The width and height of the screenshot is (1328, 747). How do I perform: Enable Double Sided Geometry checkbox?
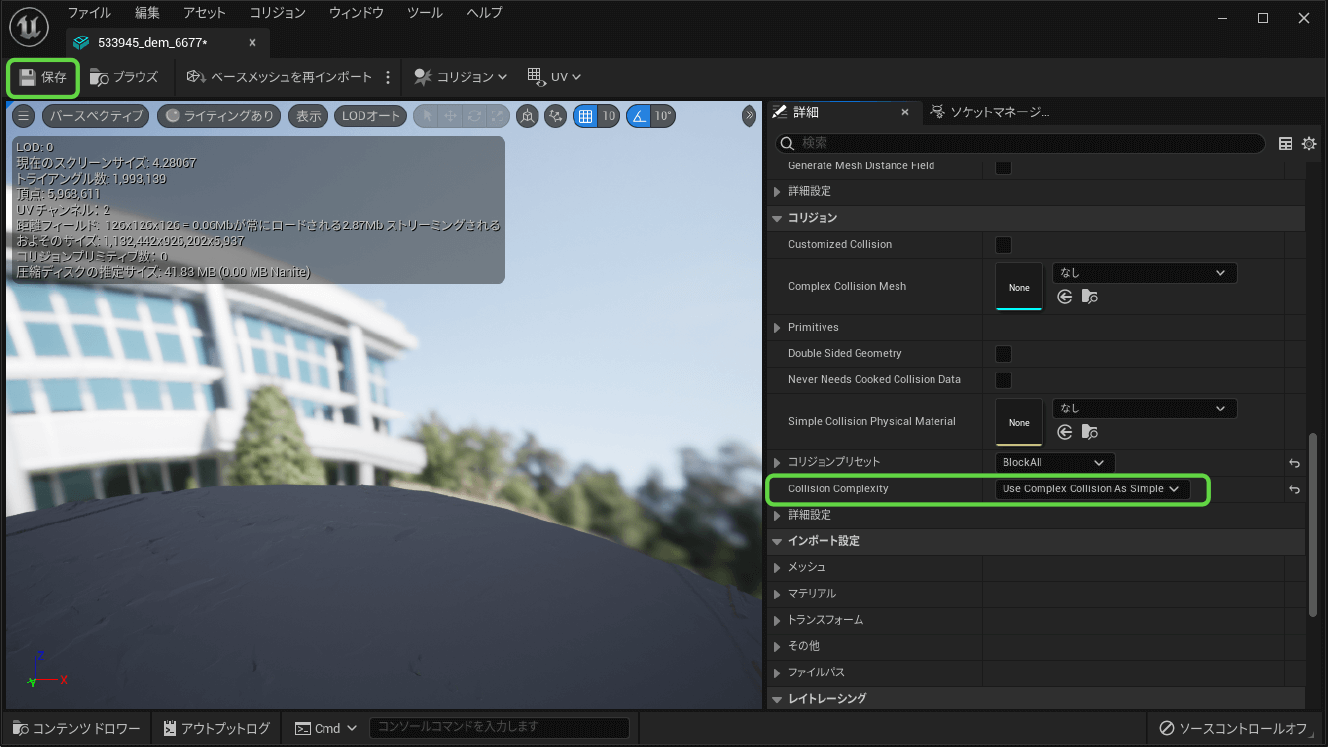[1003, 354]
